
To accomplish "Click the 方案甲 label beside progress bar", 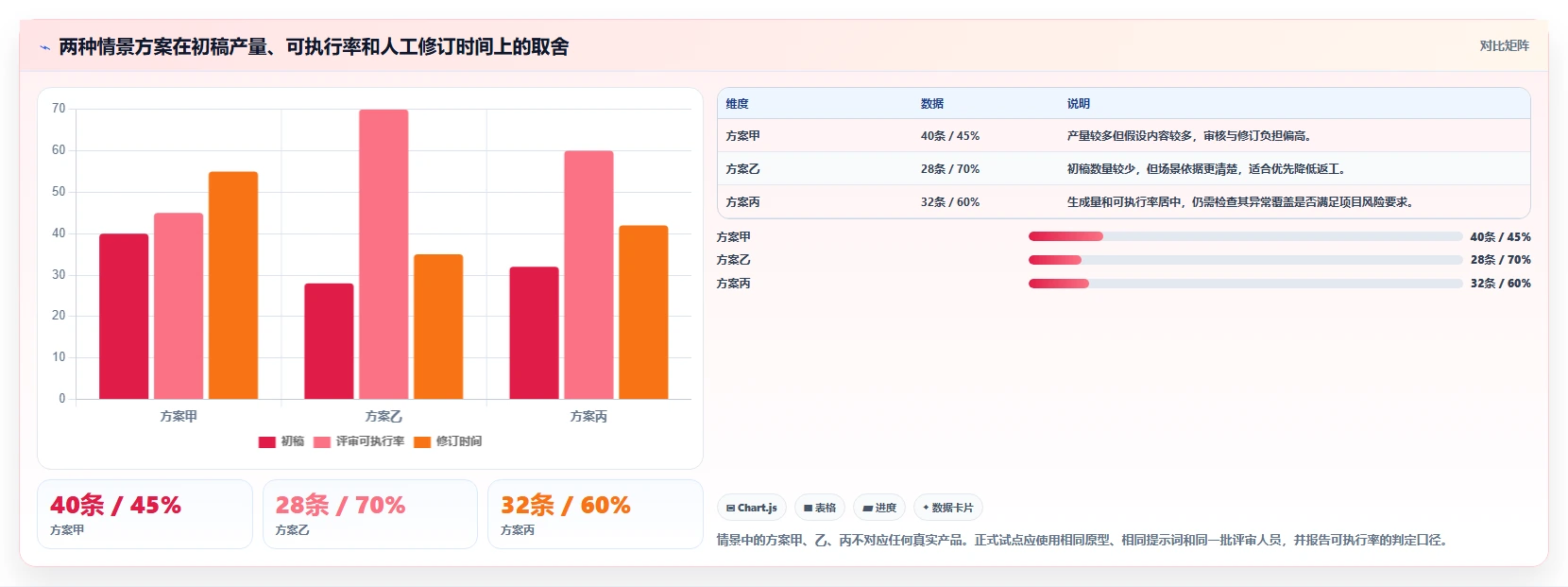I will 734,237.
